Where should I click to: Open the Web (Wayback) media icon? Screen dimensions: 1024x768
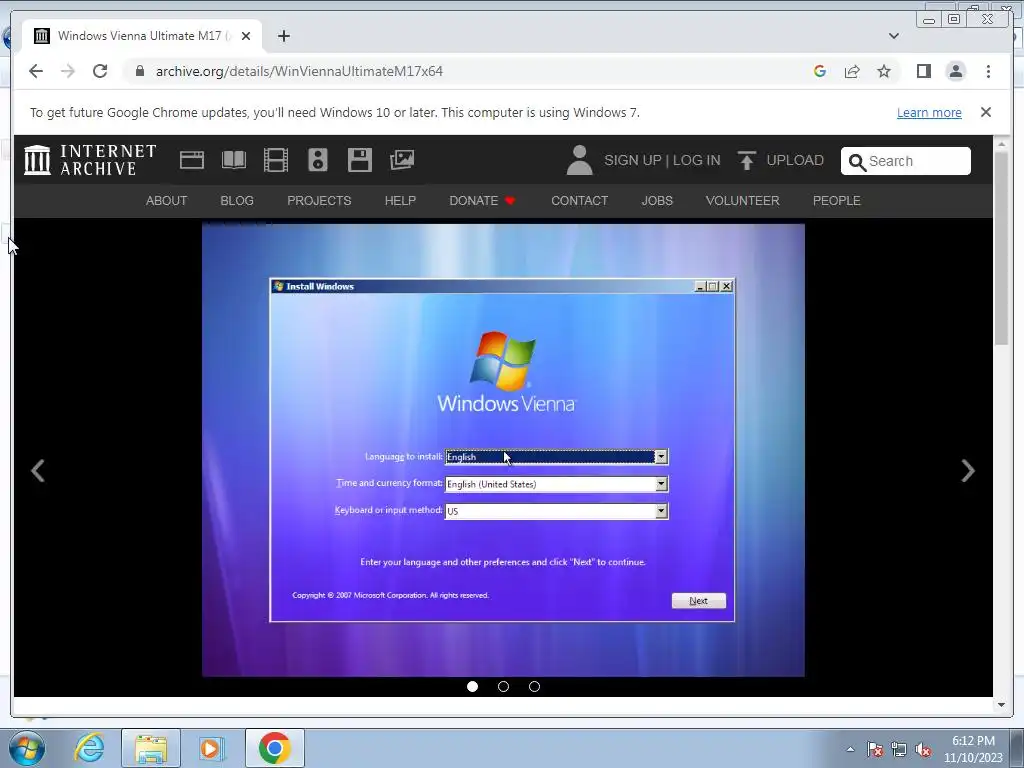coord(191,160)
